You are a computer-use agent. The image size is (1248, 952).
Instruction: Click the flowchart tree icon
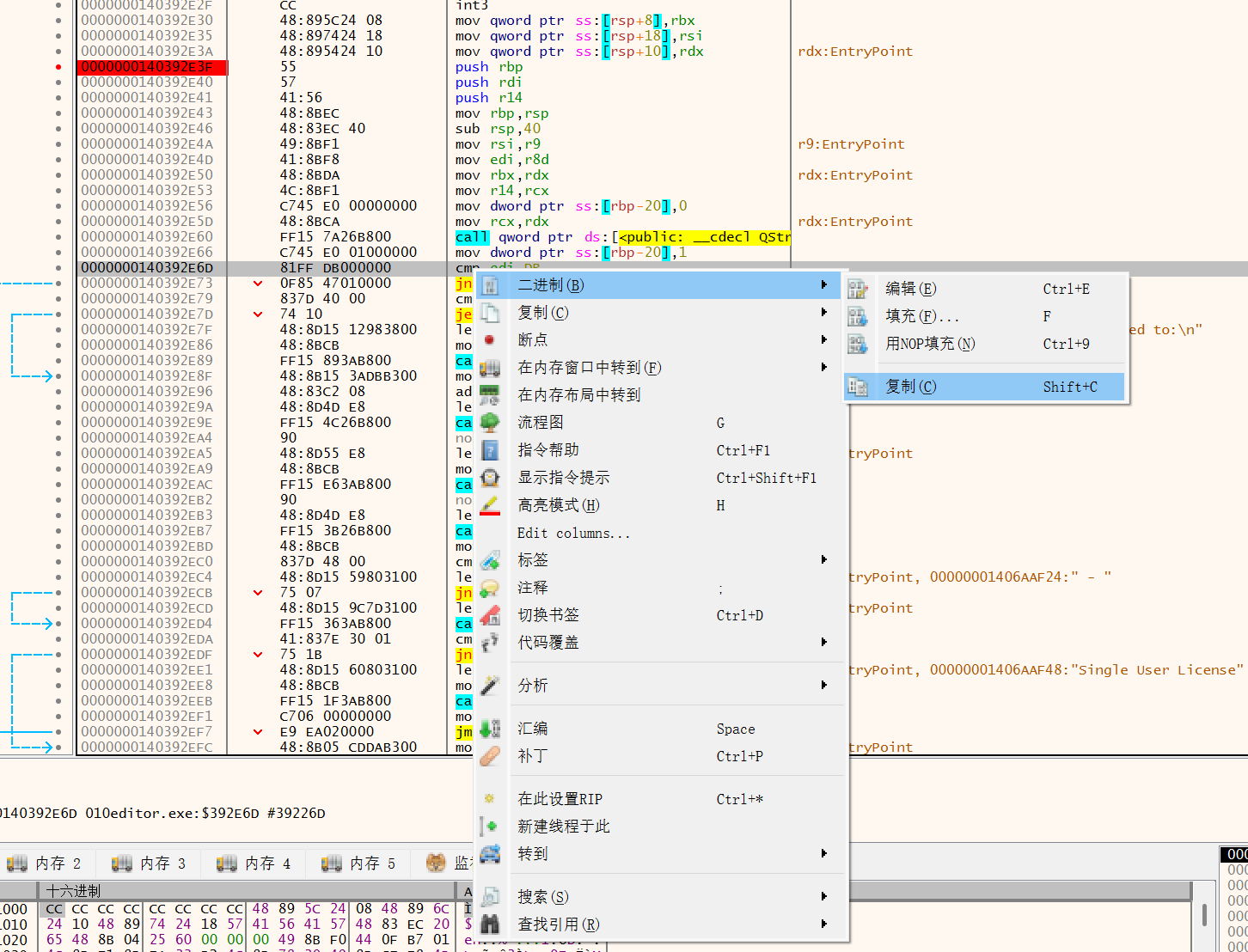pos(490,423)
